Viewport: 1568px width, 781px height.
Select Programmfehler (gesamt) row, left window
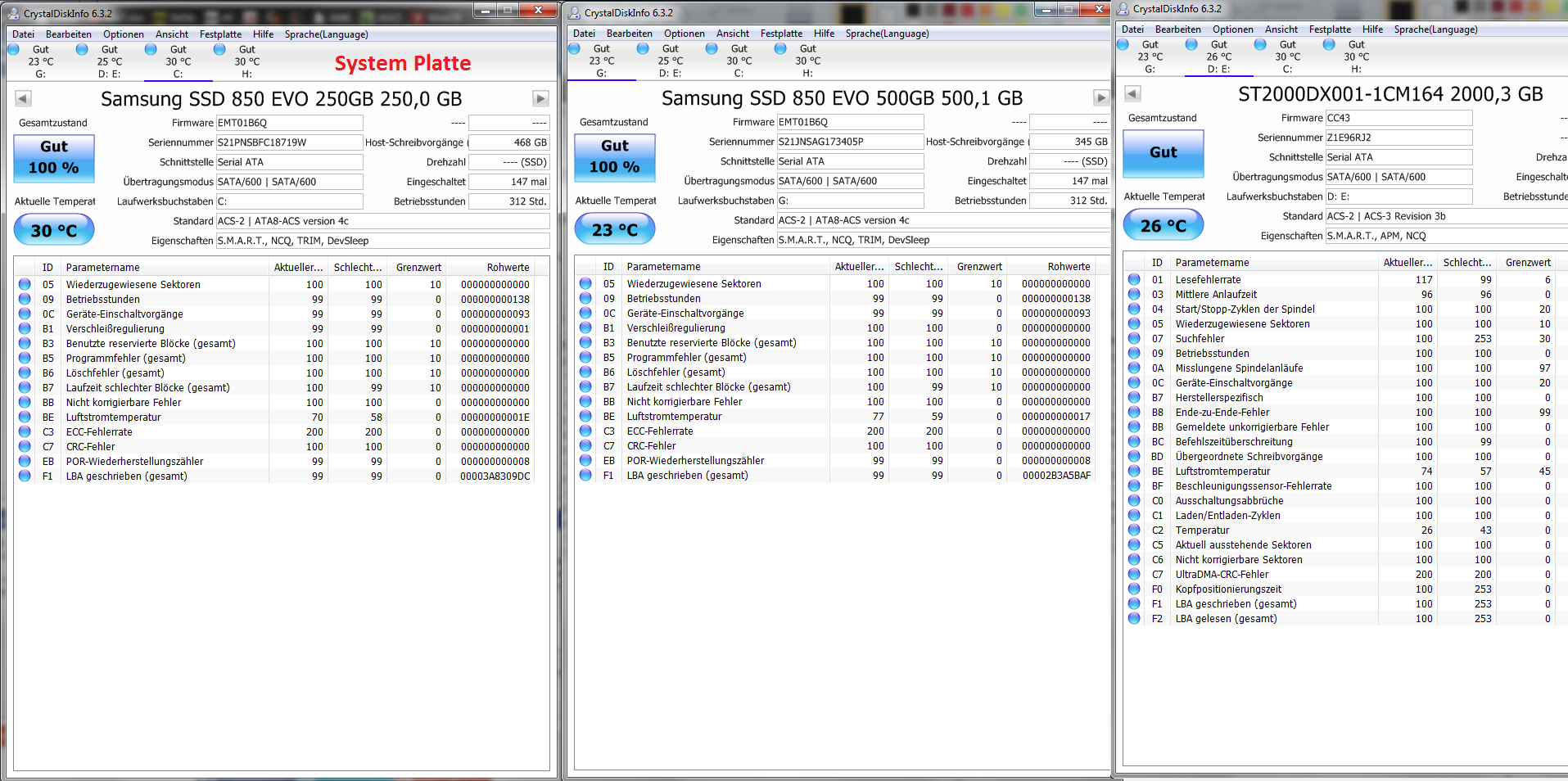(x=274, y=358)
